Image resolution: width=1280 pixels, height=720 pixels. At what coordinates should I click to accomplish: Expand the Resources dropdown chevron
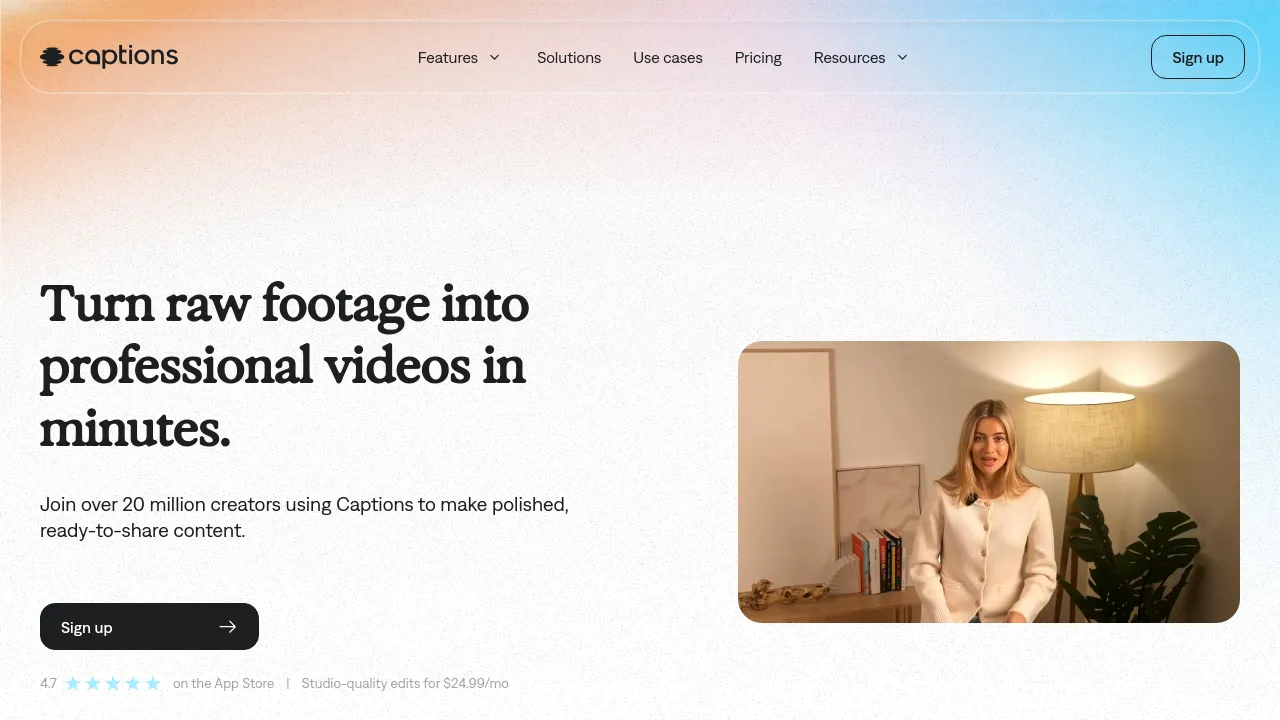[x=902, y=57]
